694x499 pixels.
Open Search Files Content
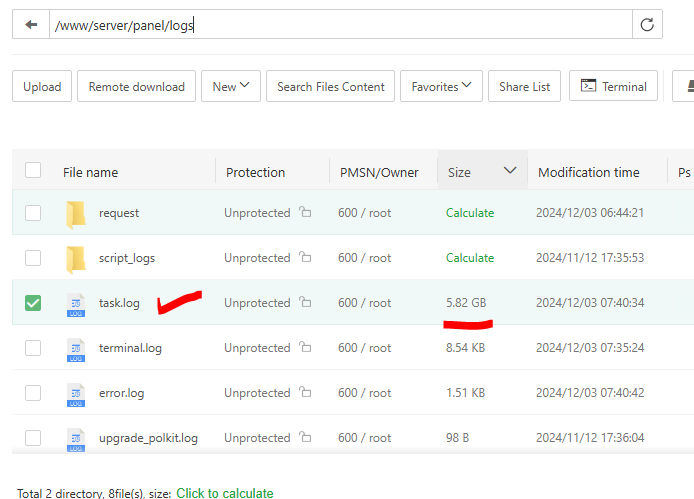(x=330, y=86)
